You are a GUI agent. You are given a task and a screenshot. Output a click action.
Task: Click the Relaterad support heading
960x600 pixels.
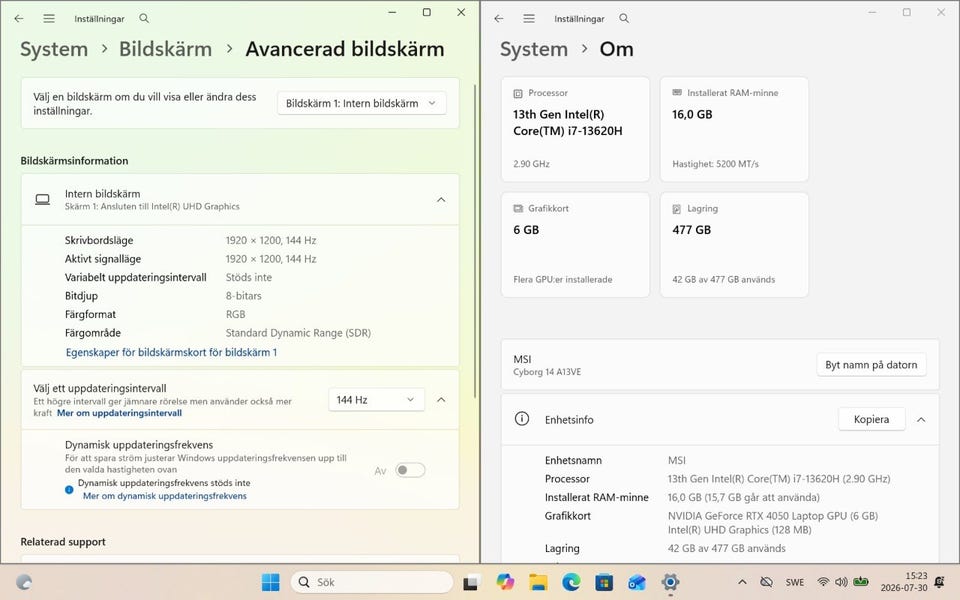pos(63,542)
